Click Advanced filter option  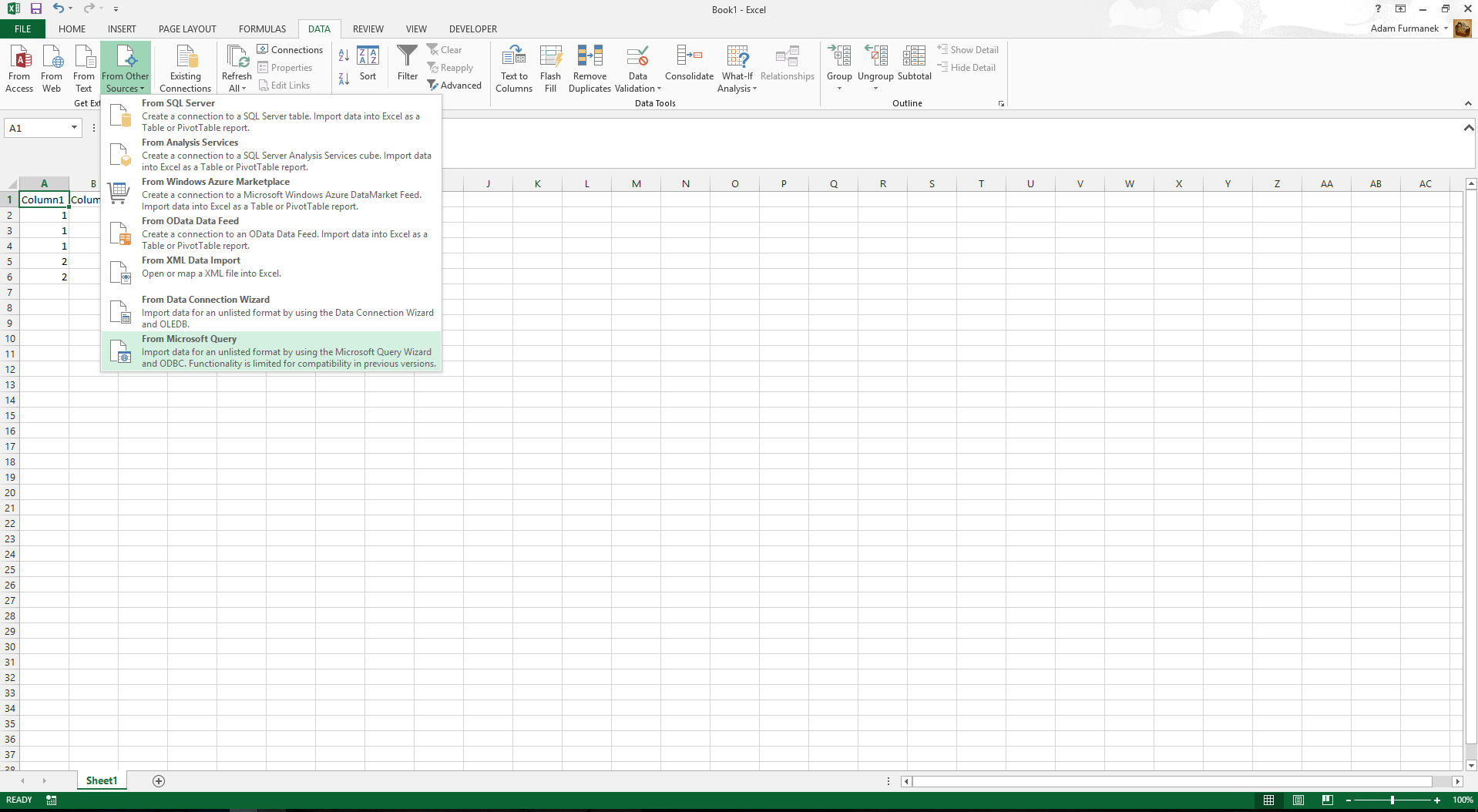[455, 86]
